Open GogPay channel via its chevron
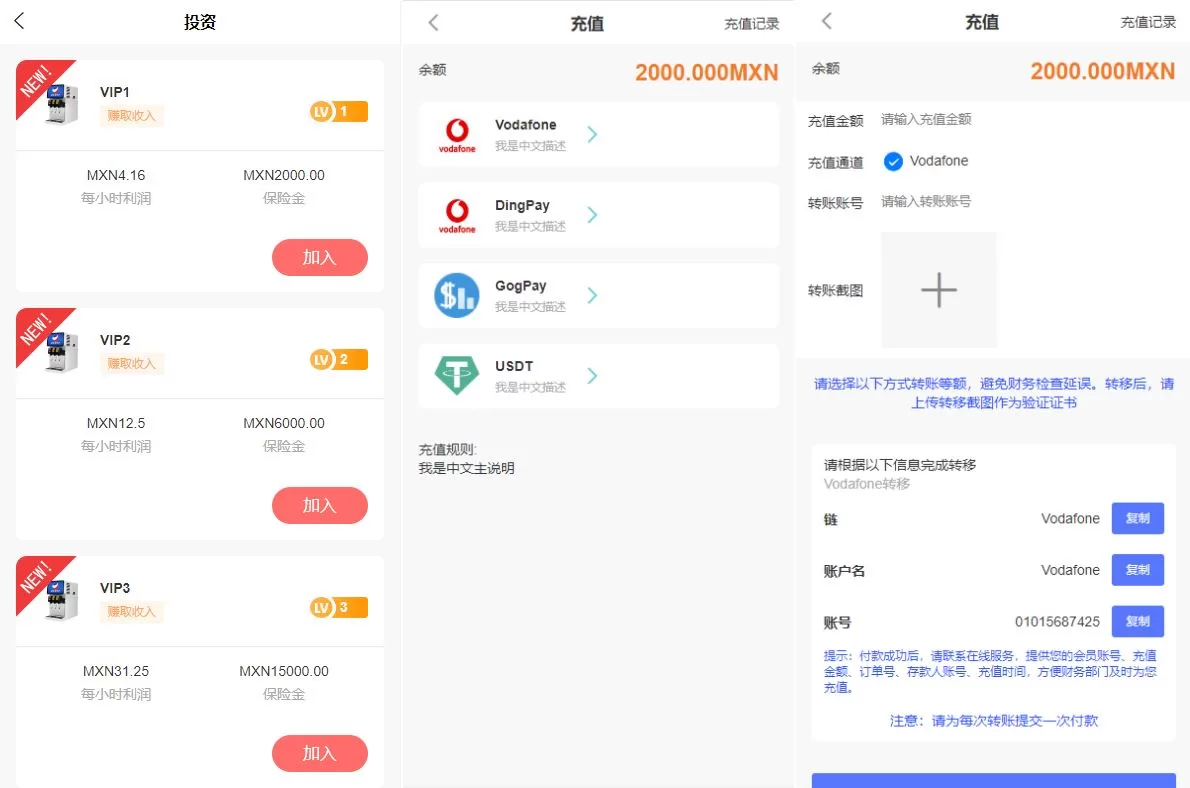 coord(592,295)
